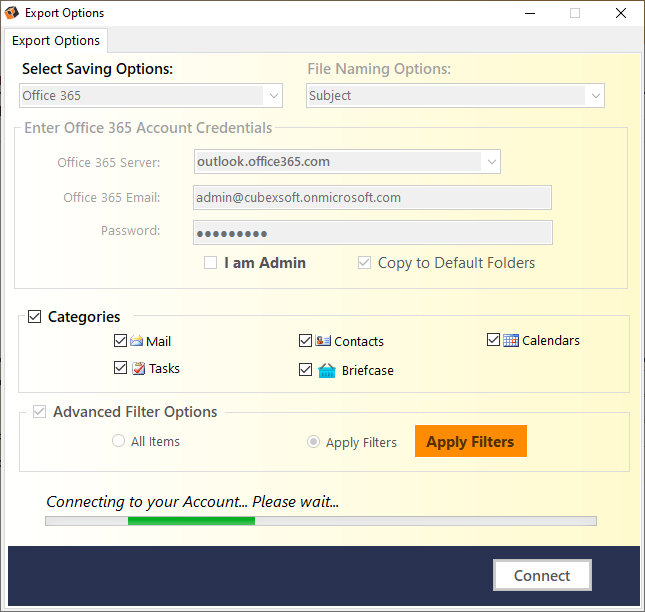Viewport: 645px width, 612px height.
Task: Click the Office 365 Email field
Action: click(x=372, y=198)
